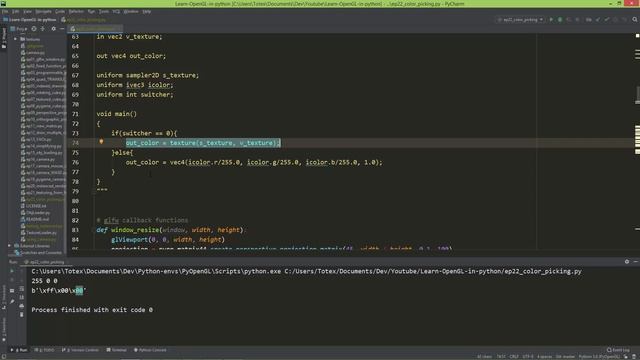640x360 pixels.
Task: Open the File menu
Action: (x=5, y=11)
